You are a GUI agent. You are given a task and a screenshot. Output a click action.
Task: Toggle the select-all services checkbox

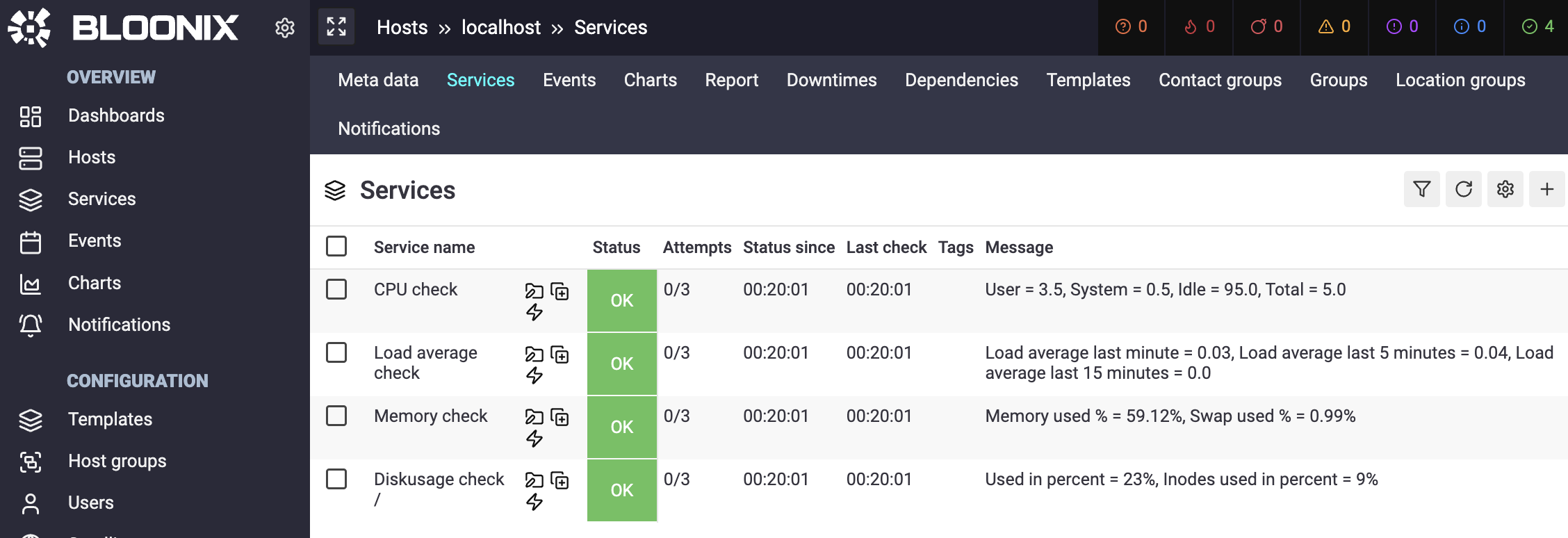(336, 246)
